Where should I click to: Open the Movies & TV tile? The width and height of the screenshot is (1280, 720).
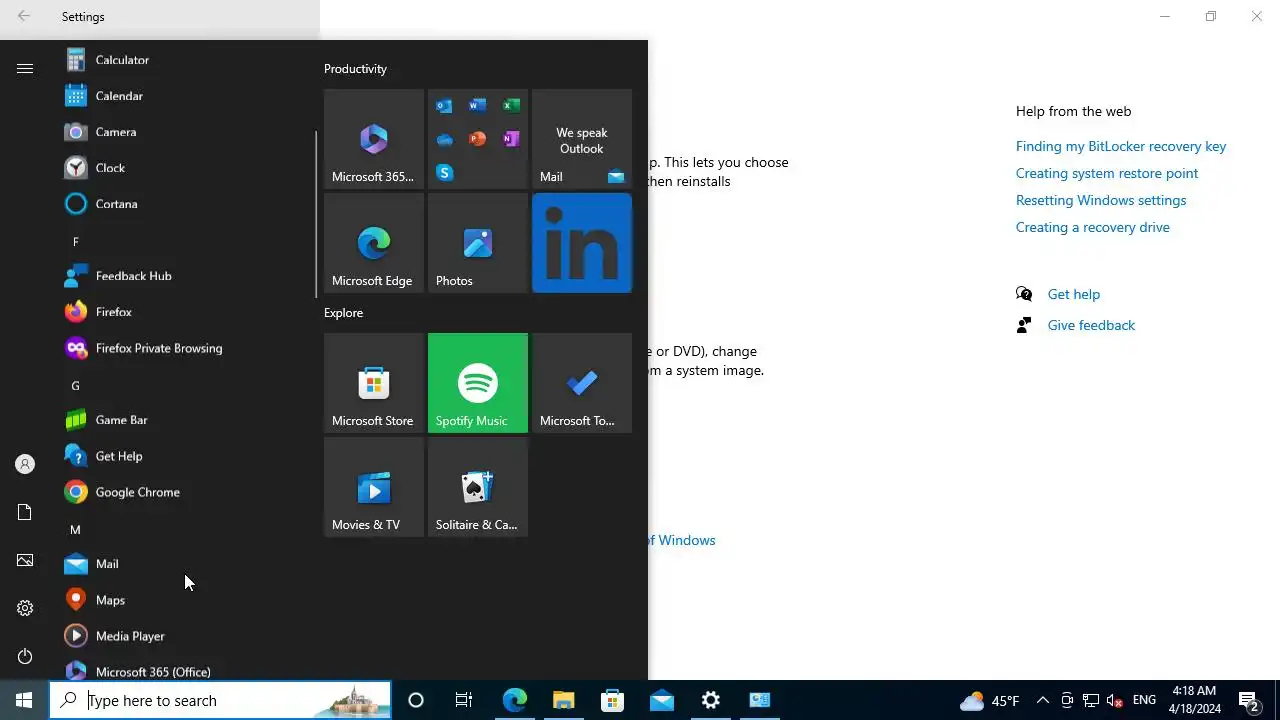click(x=374, y=487)
